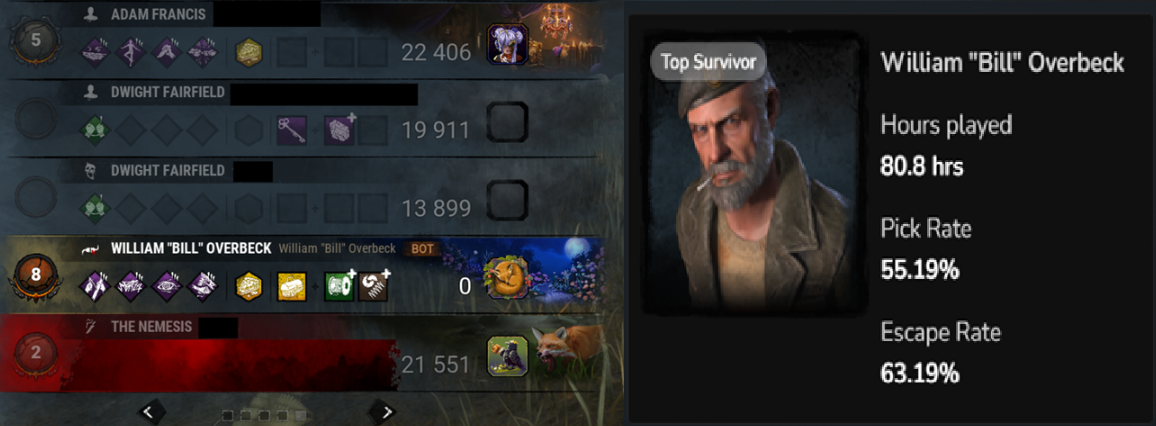Image resolution: width=1156 pixels, height=426 pixels.
Task: Select the first page indicator dot
Action: pos(228,416)
